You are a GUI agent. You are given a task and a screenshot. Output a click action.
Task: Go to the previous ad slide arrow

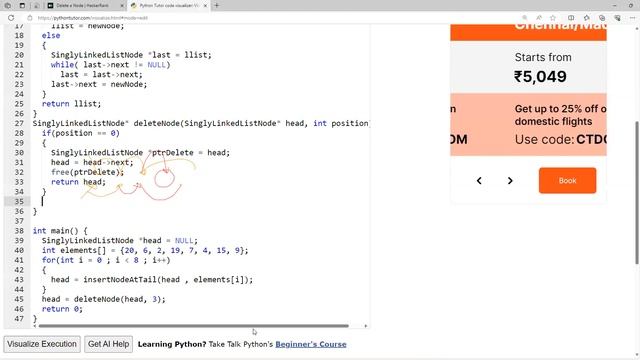pos(479,180)
